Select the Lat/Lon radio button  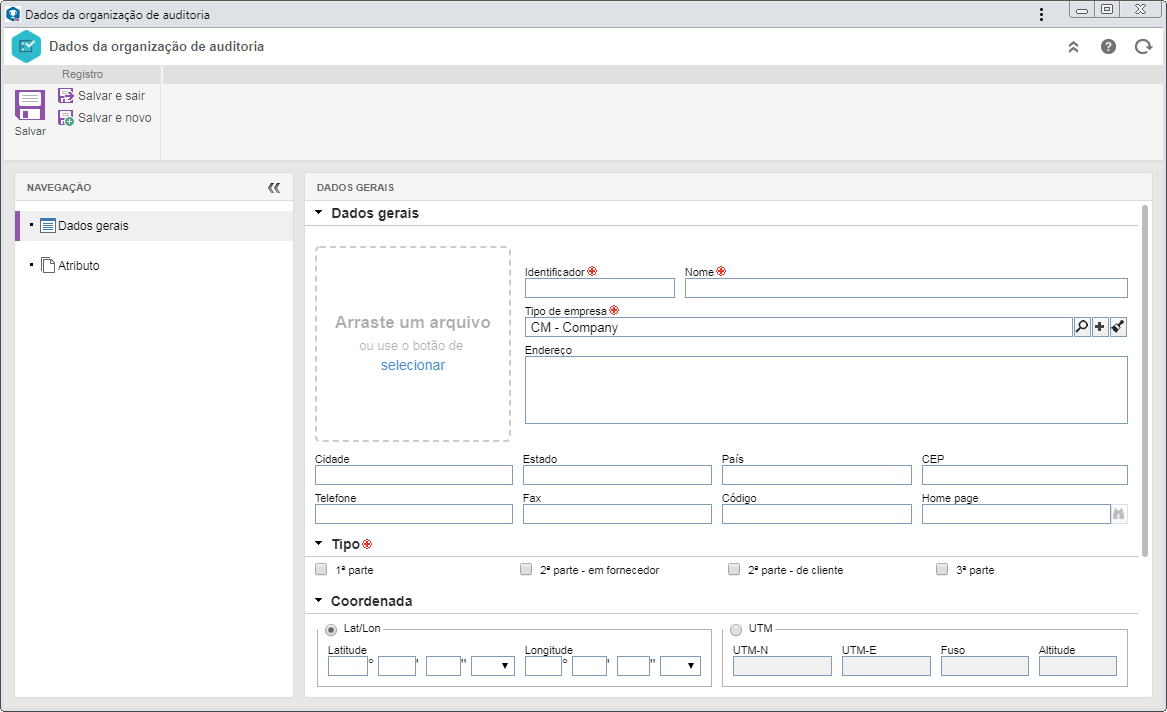[x=331, y=629]
